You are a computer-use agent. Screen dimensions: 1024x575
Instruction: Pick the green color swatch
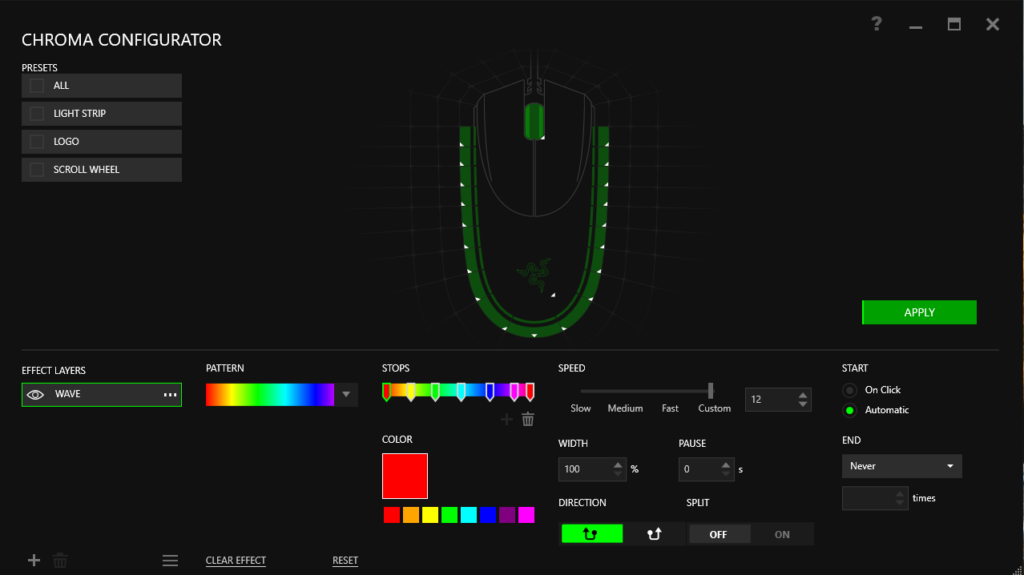point(449,515)
